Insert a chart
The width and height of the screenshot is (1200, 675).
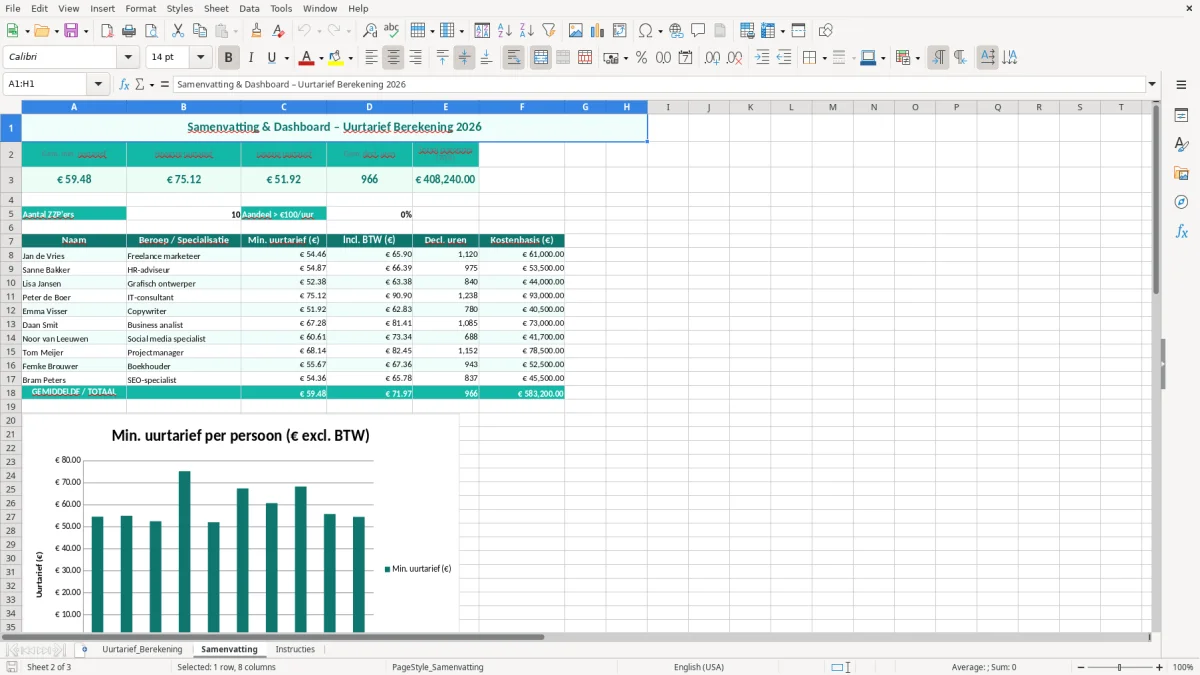[x=598, y=31]
